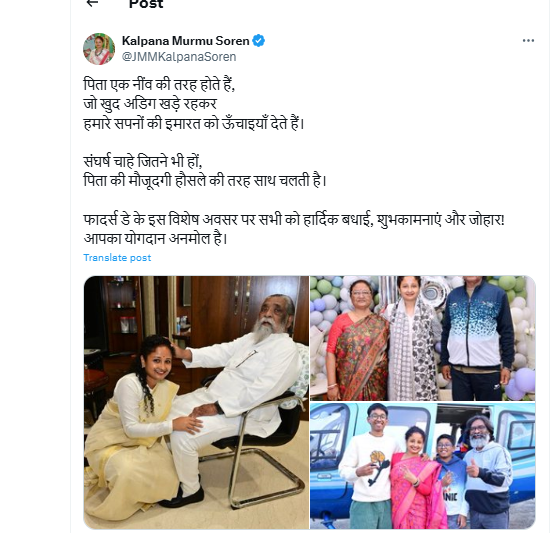Image resolution: width=551 pixels, height=533 pixels.
Task: Click the line starting हमारे सपनों की इमारत
Action: coord(194,123)
